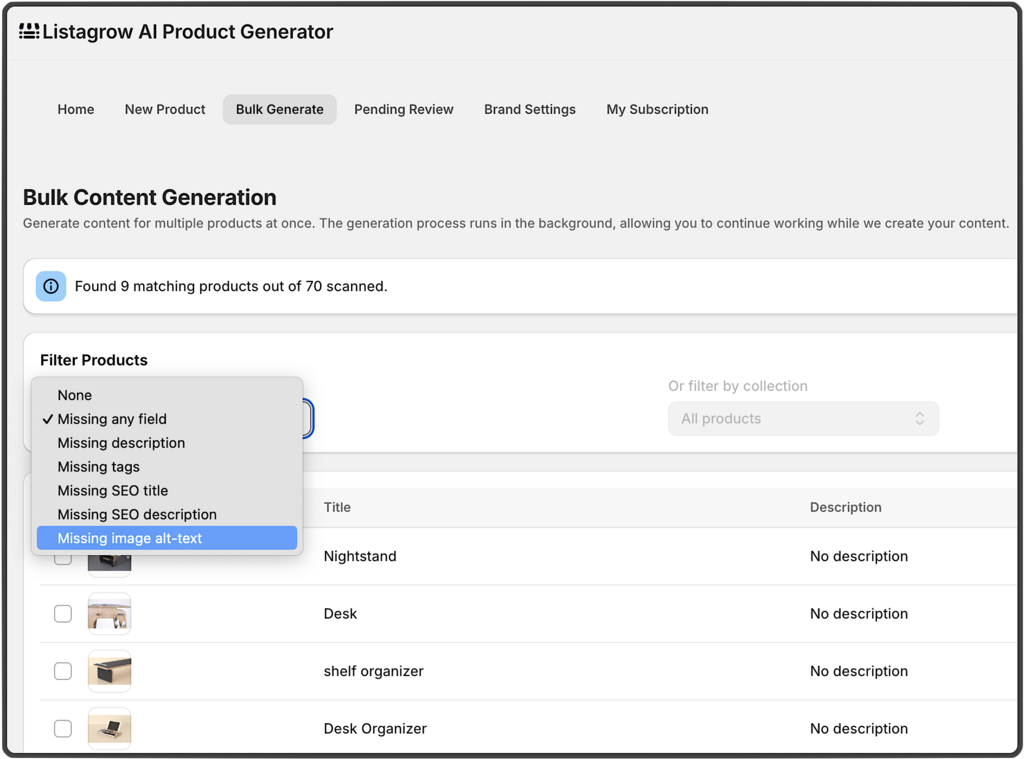
Task: Click the blue info icon in banner
Action: click(x=51, y=286)
